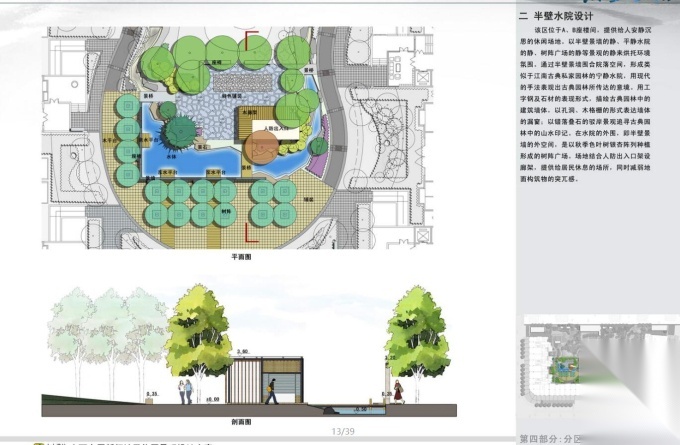Click the '人防出入口' label on the plan
680x445 pixels.
coord(275,129)
